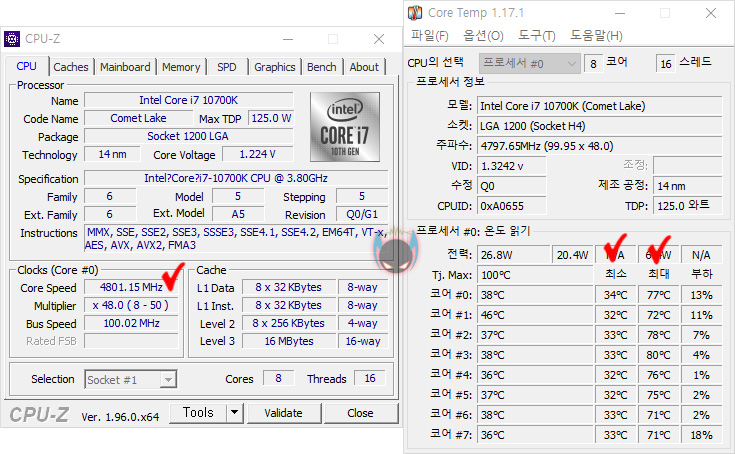Open the 파일(F) menu in Core Temp
Screen dimensions: 735x454
pos(429,36)
